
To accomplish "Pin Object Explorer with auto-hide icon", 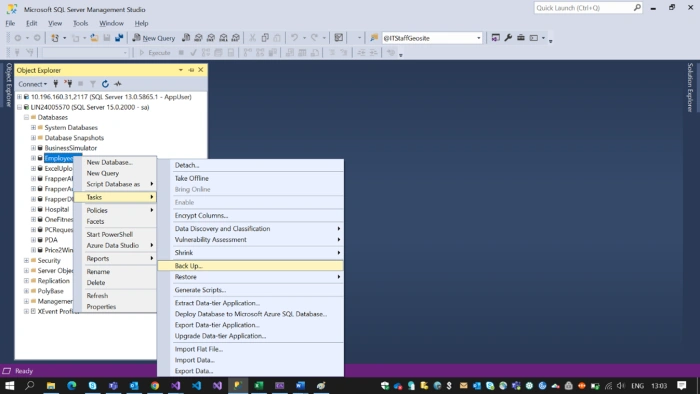I will click(191, 70).
